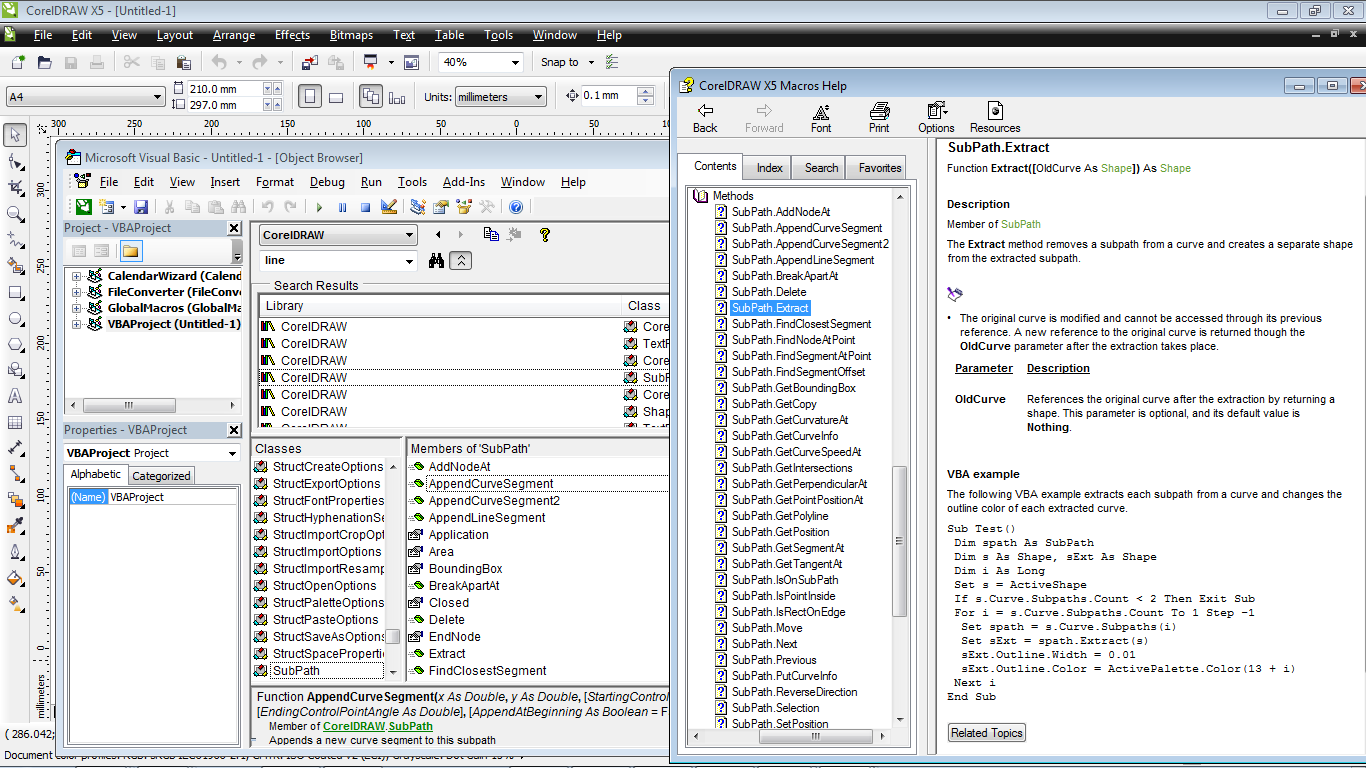This screenshot has height=768, width=1366.
Task: Switch to Index tab in Macros Help
Action: (769, 168)
